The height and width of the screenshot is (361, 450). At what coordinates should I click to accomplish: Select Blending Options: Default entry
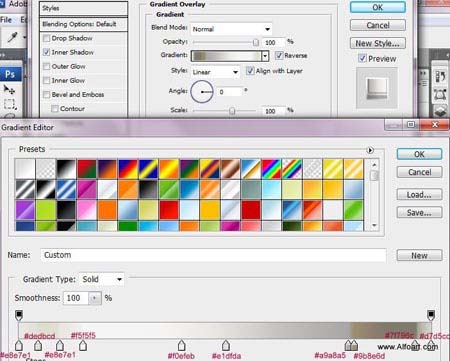coord(83,24)
